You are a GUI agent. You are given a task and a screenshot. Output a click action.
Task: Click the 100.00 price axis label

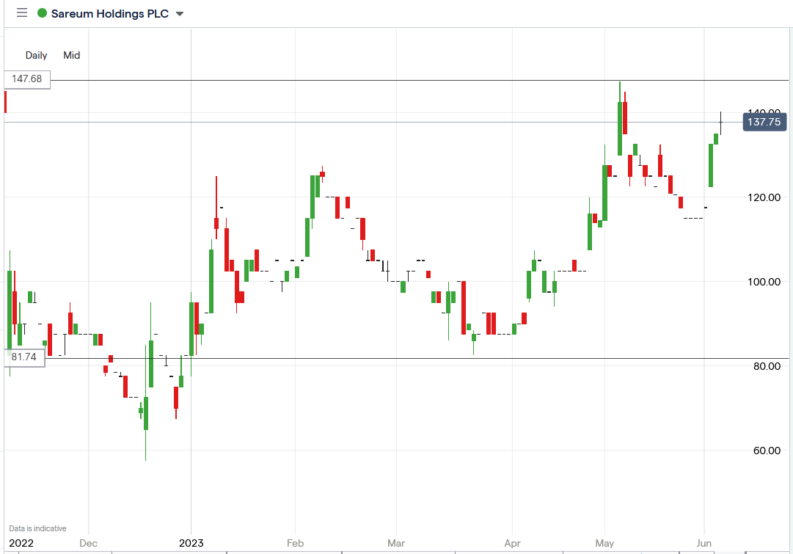[x=765, y=282]
